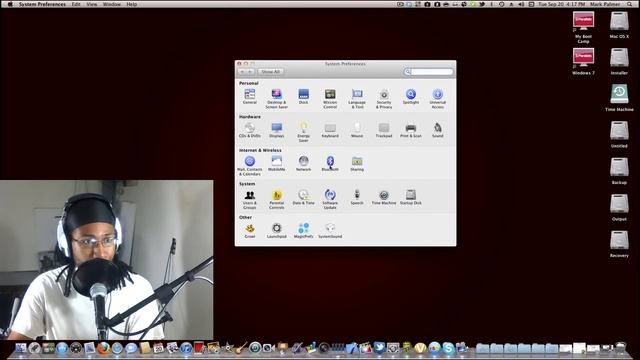Screen dimensions: 640x360
Task: Open Spotlight preference pane in System Preferences
Action: coord(411,97)
